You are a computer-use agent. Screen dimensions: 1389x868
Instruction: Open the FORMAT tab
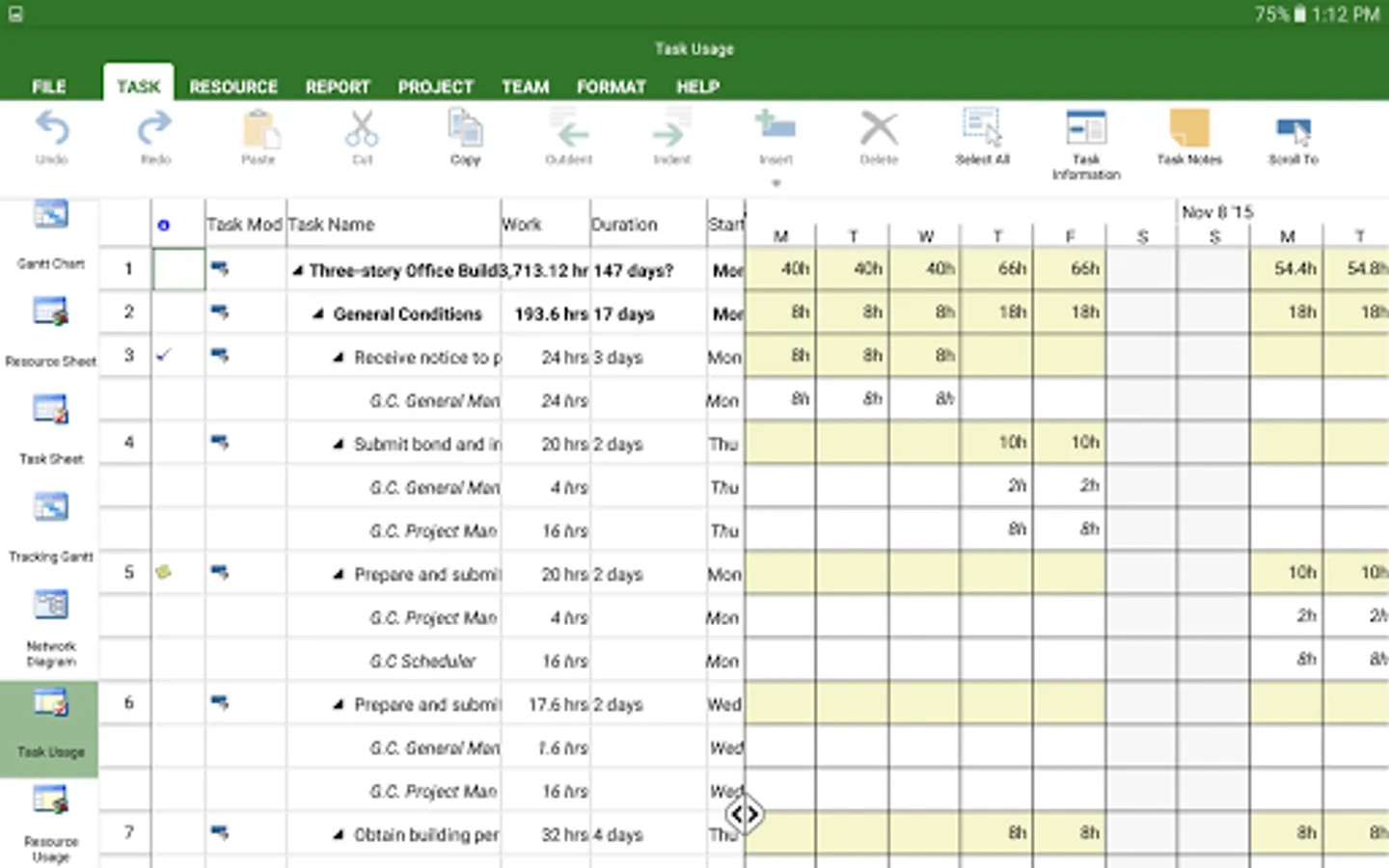[x=612, y=87]
